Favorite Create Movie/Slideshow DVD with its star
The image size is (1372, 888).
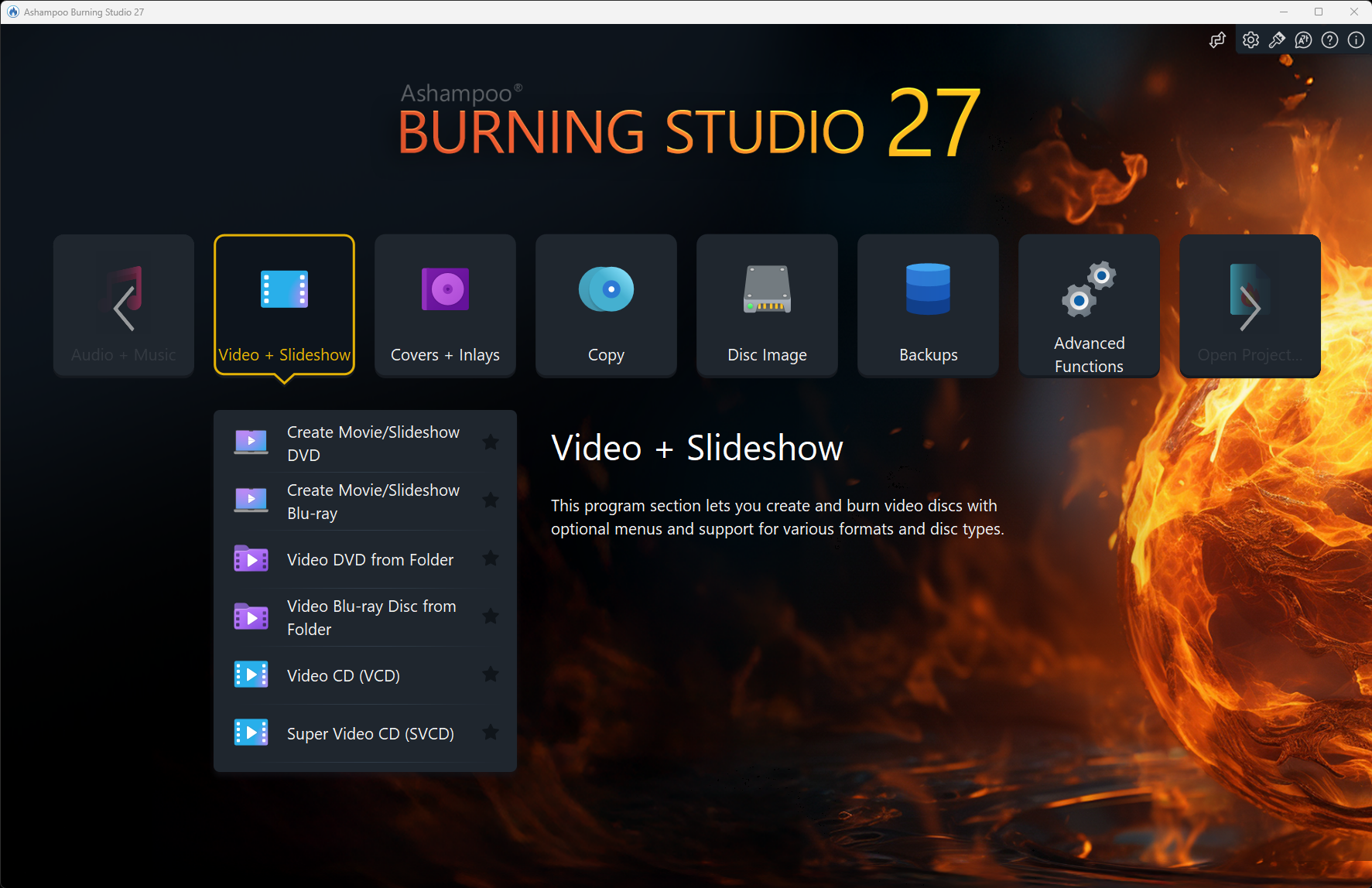[x=491, y=442]
